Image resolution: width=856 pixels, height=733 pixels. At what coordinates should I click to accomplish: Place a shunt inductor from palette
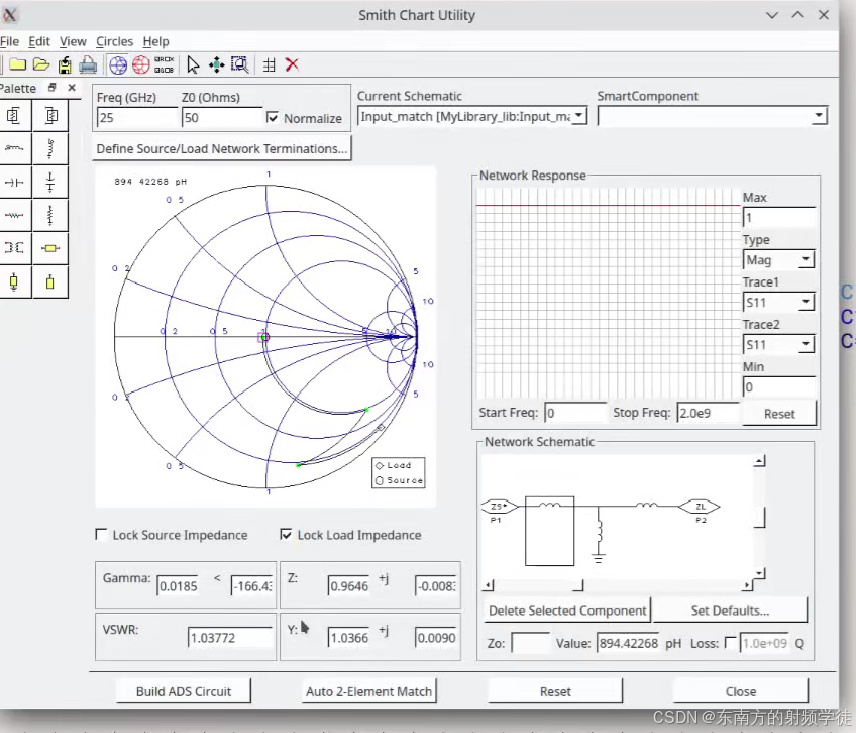50,148
